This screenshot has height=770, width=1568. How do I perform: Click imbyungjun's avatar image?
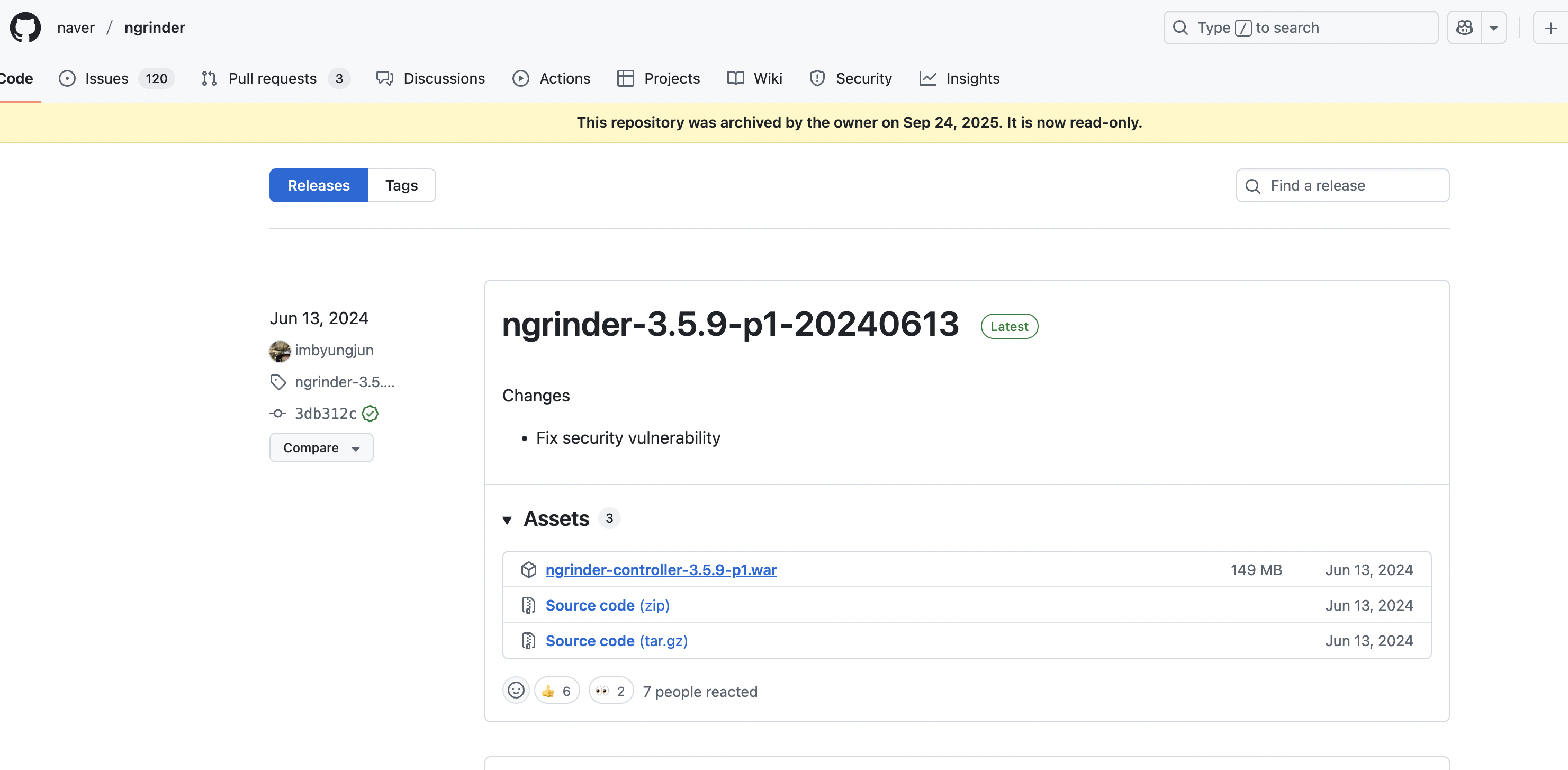coord(280,351)
